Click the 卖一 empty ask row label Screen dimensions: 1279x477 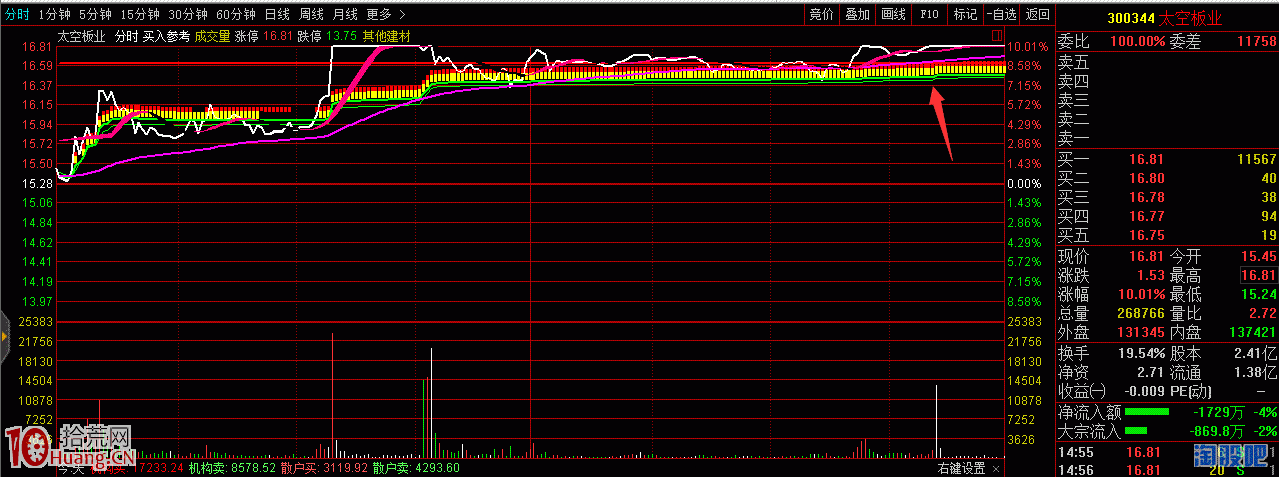pos(1073,138)
